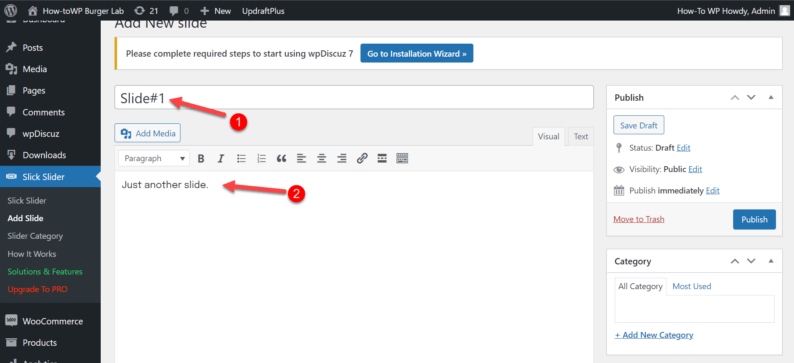The height and width of the screenshot is (363, 794).
Task: Toggle Italic formatting
Action: (x=221, y=158)
